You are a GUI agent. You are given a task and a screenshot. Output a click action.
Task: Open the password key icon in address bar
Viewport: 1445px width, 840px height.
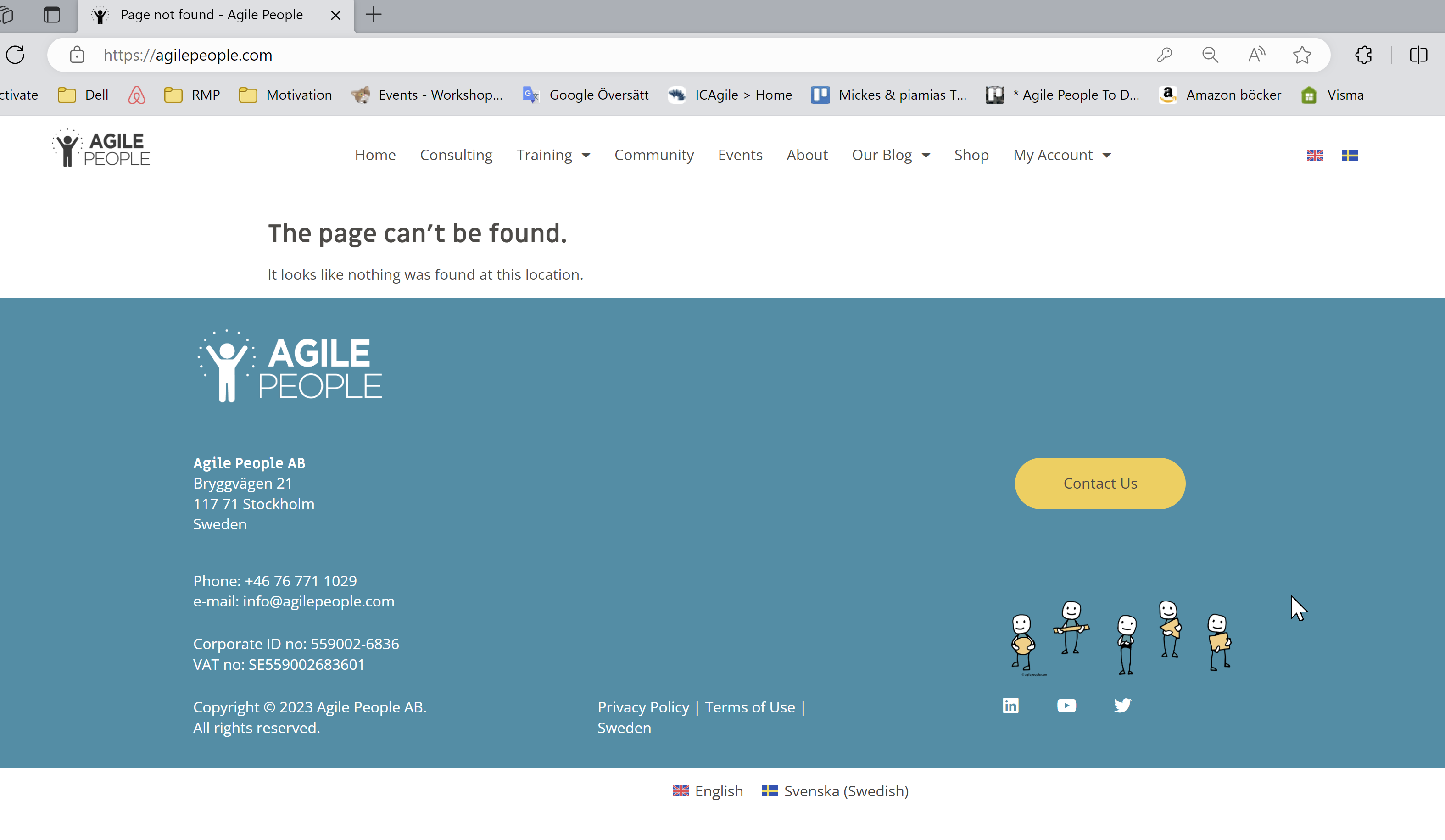tap(1164, 55)
